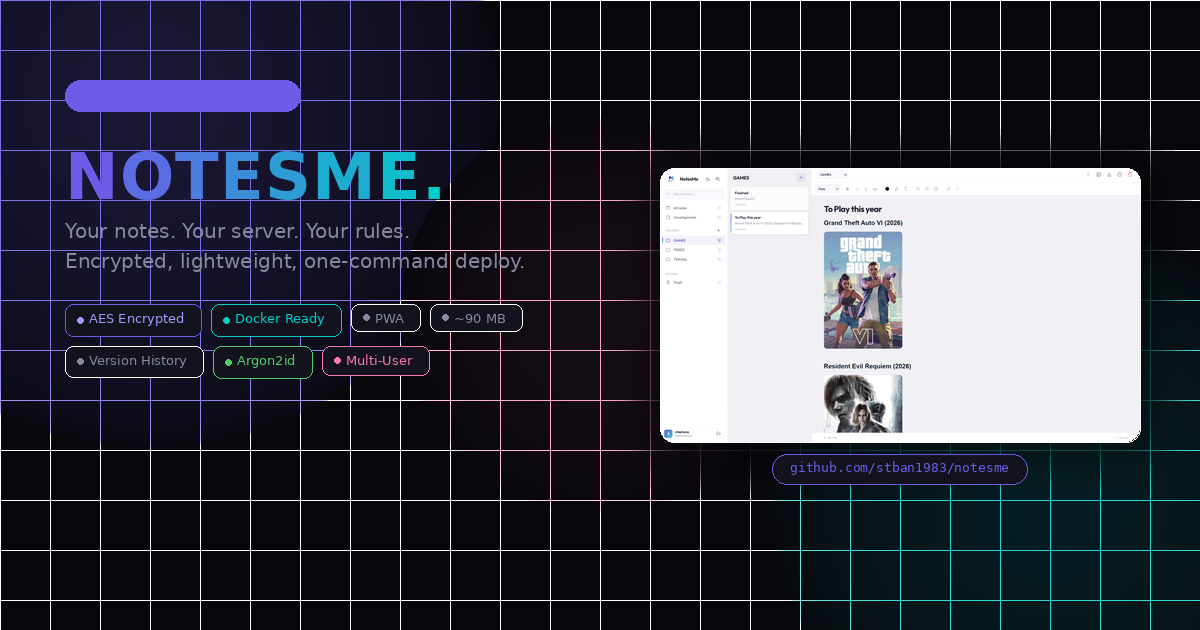Open the Uncategorized notes list
Image resolution: width=1200 pixels, height=630 pixels.
coord(693,217)
